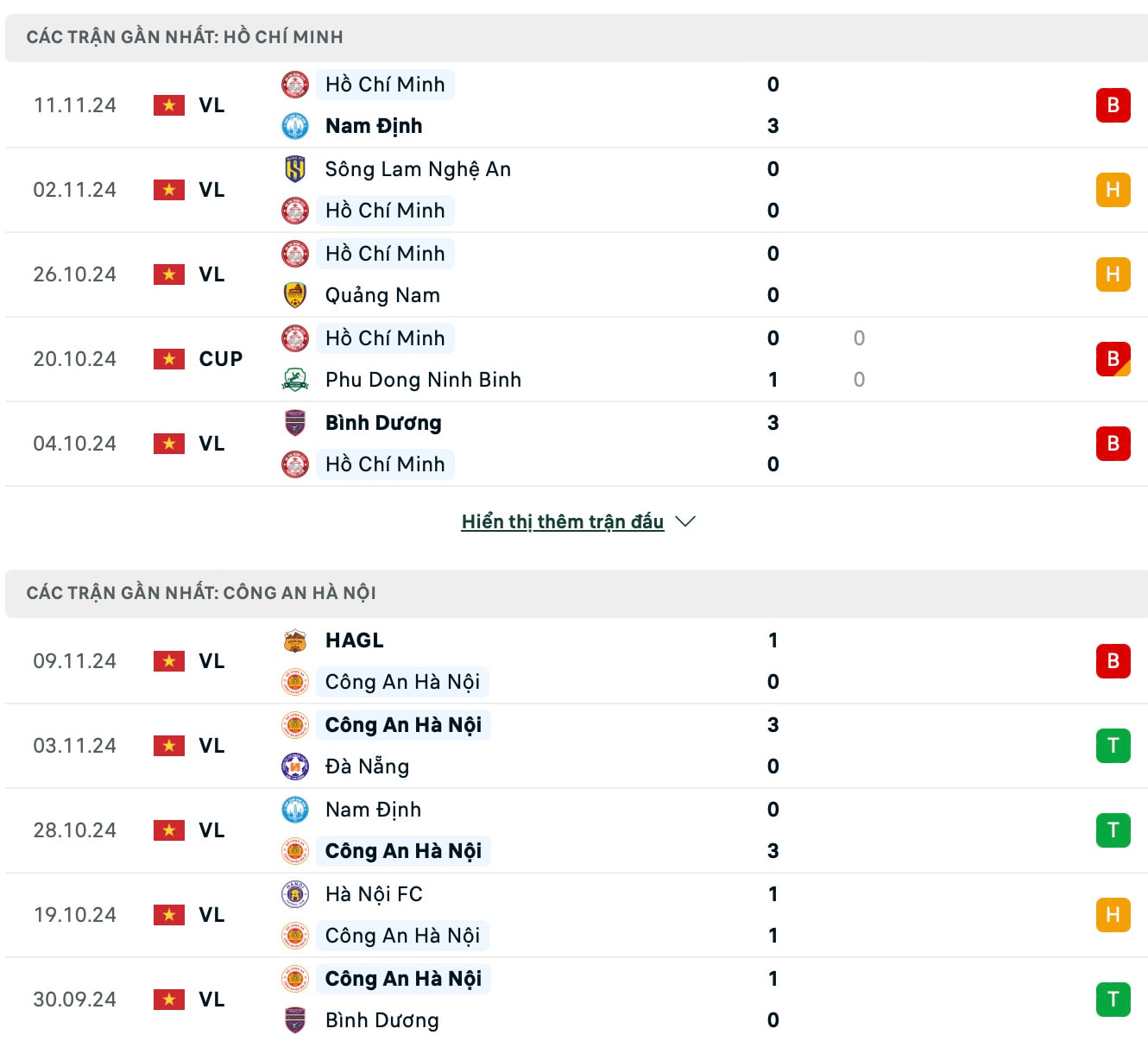1148x1041 pixels.
Task: Click 'Hiển thị thêm trận đấu' link
Action: pyautogui.click(x=563, y=522)
